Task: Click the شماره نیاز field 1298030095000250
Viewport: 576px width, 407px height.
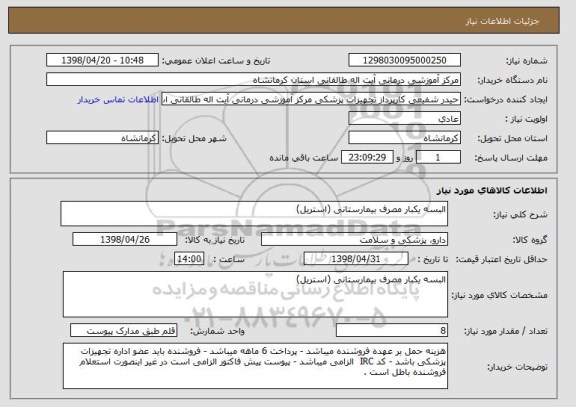Action: (404, 60)
